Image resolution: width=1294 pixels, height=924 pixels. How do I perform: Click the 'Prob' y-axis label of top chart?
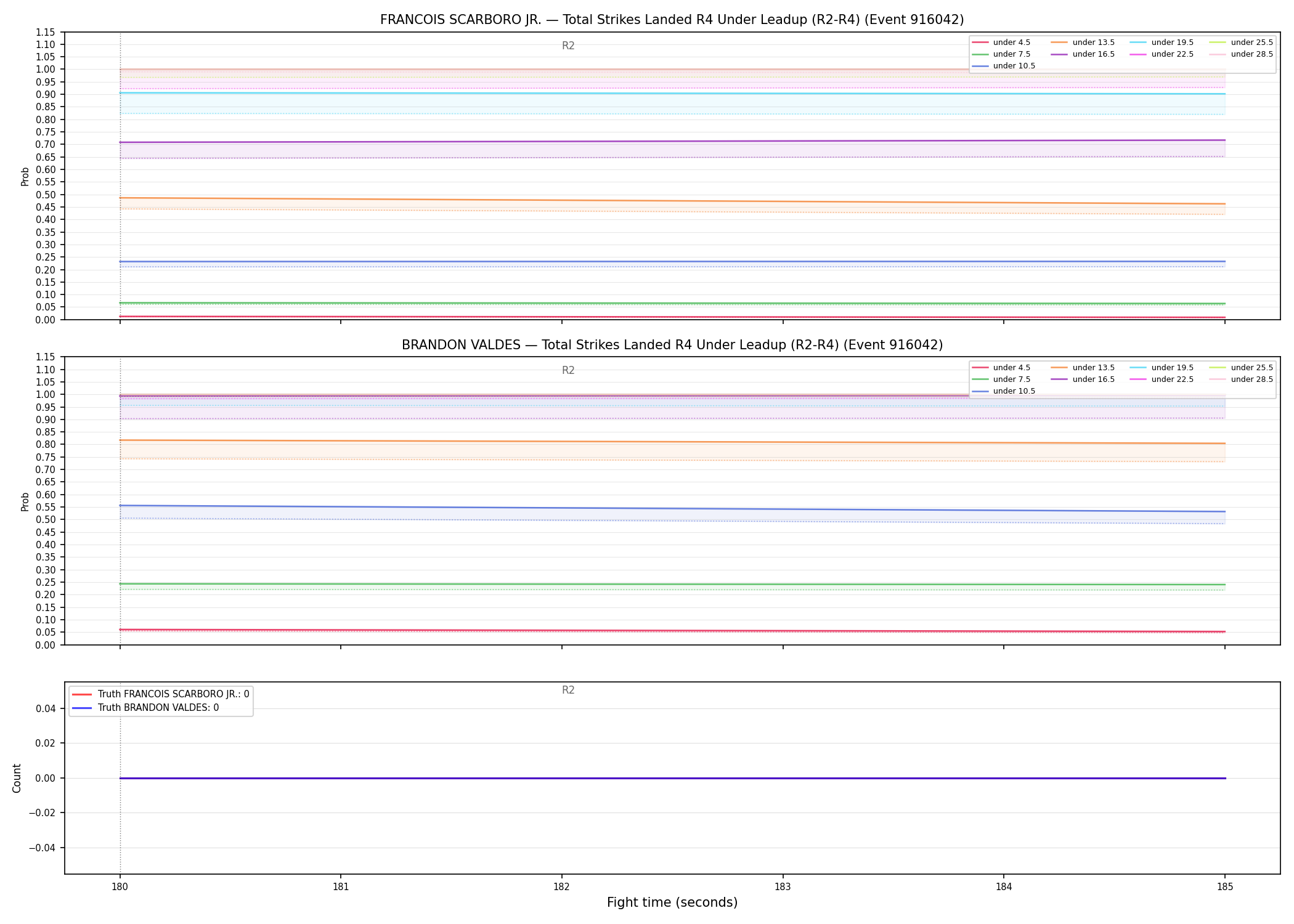[x=25, y=177]
